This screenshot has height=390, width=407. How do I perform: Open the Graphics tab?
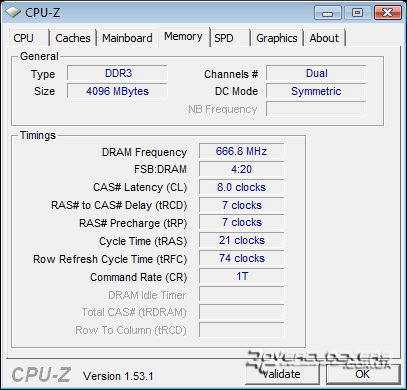pyautogui.click(x=277, y=38)
